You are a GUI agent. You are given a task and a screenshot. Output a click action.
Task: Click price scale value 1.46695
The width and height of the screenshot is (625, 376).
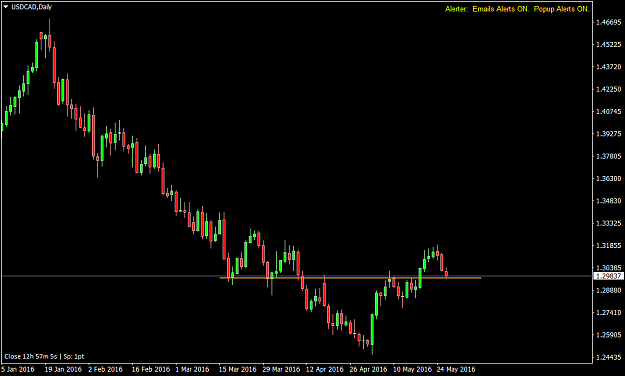click(x=608, y=22)
